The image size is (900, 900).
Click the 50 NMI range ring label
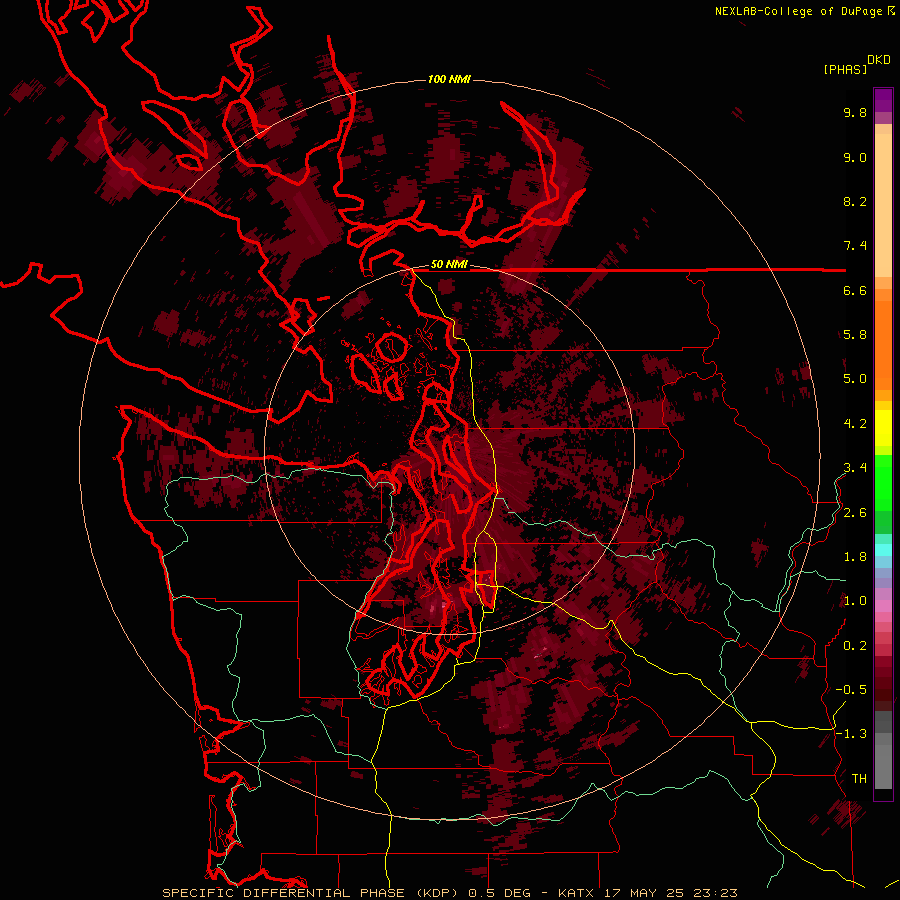click(449, 265)
